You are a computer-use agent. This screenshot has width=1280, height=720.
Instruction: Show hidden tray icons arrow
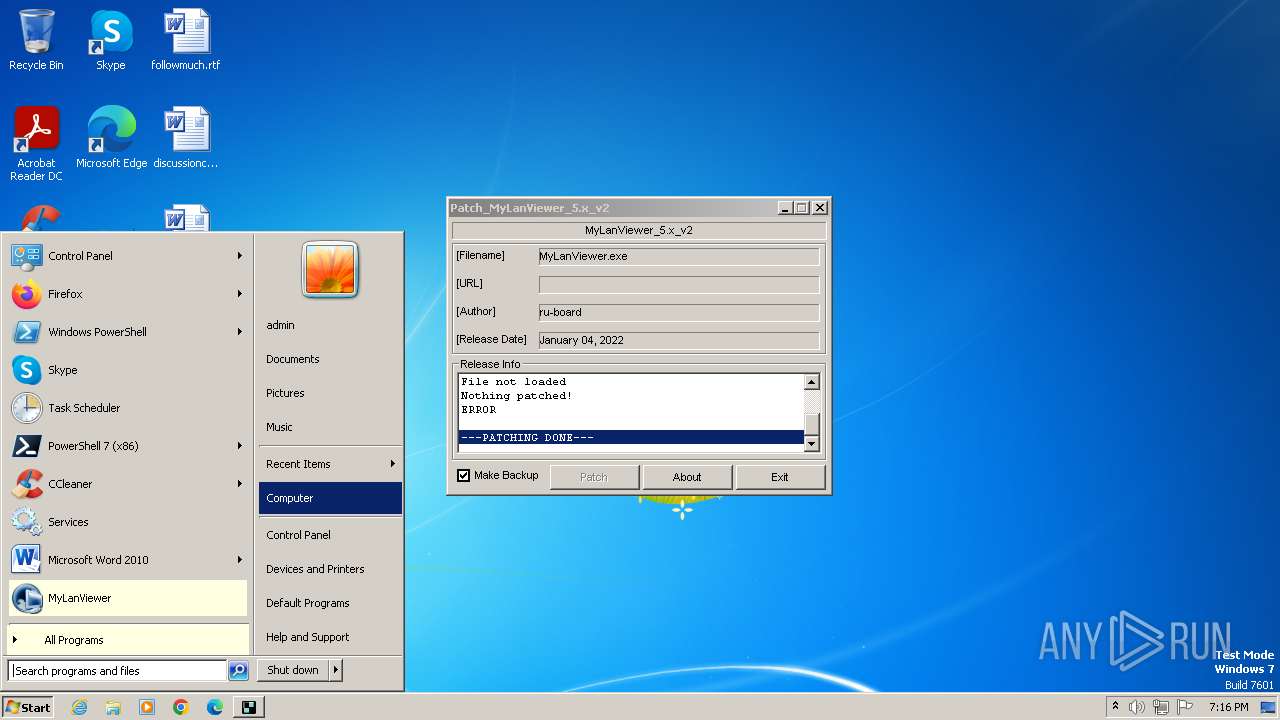pyautogui.click(x=1115, y=707)
